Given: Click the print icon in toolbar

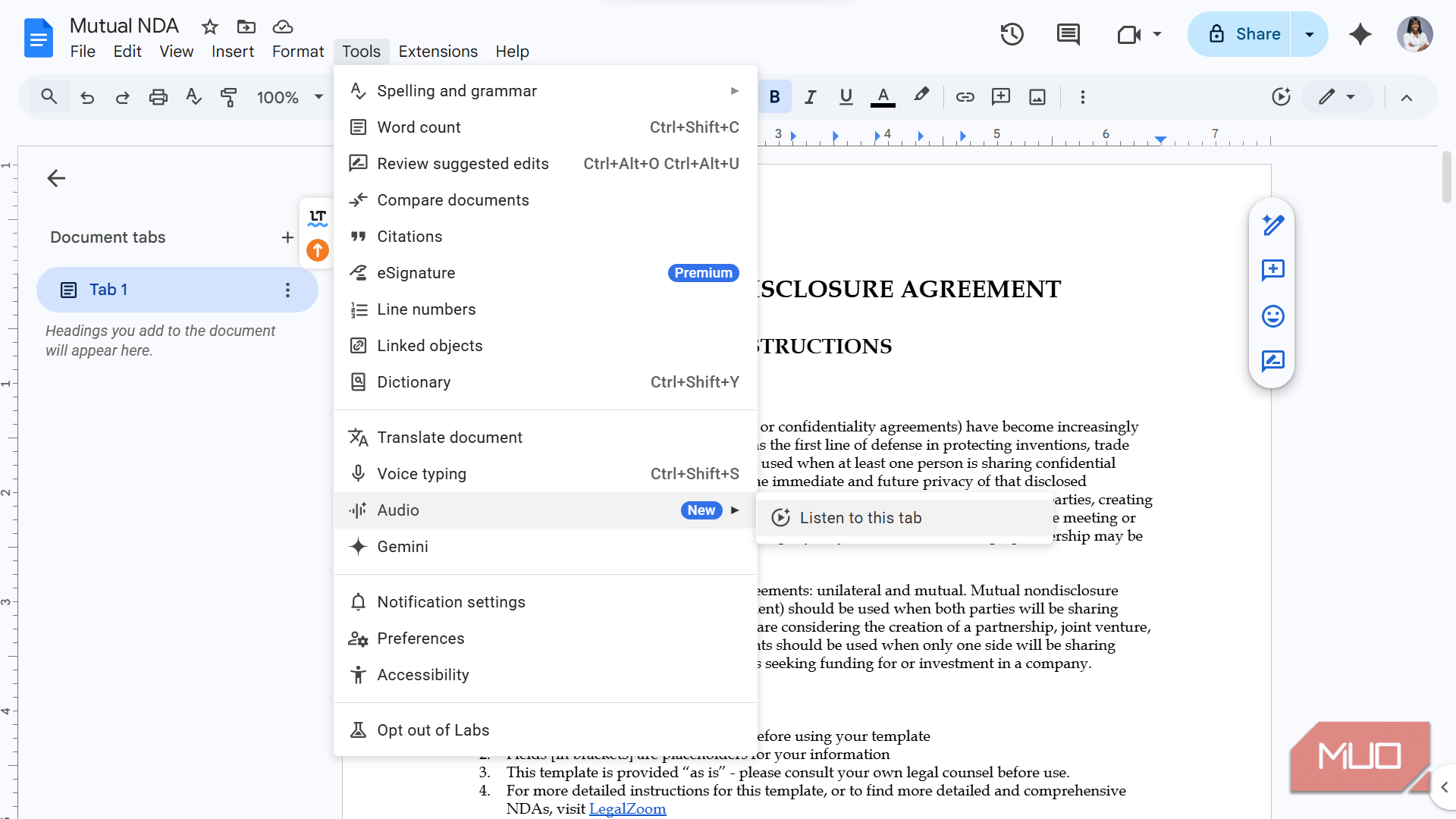Looking at the screenshot, I should [x=158, y=97].
